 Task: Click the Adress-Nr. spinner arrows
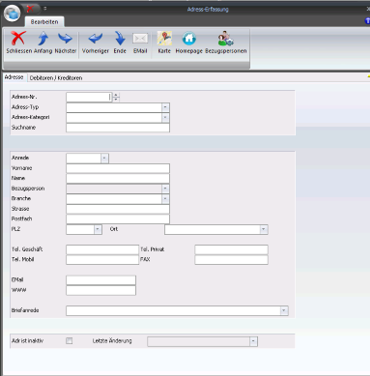coord(116,97)
